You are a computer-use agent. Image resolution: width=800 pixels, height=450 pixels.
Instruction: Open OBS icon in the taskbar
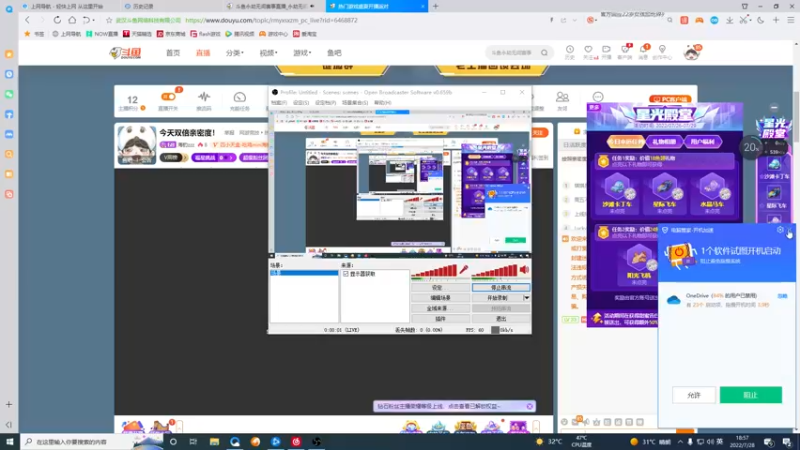point(316,442)
